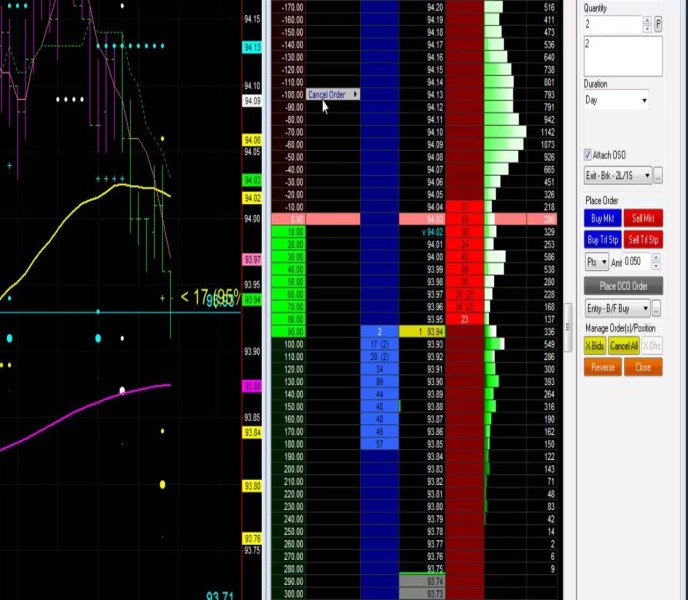Click the red Sell Mkt button

(643, 218)
